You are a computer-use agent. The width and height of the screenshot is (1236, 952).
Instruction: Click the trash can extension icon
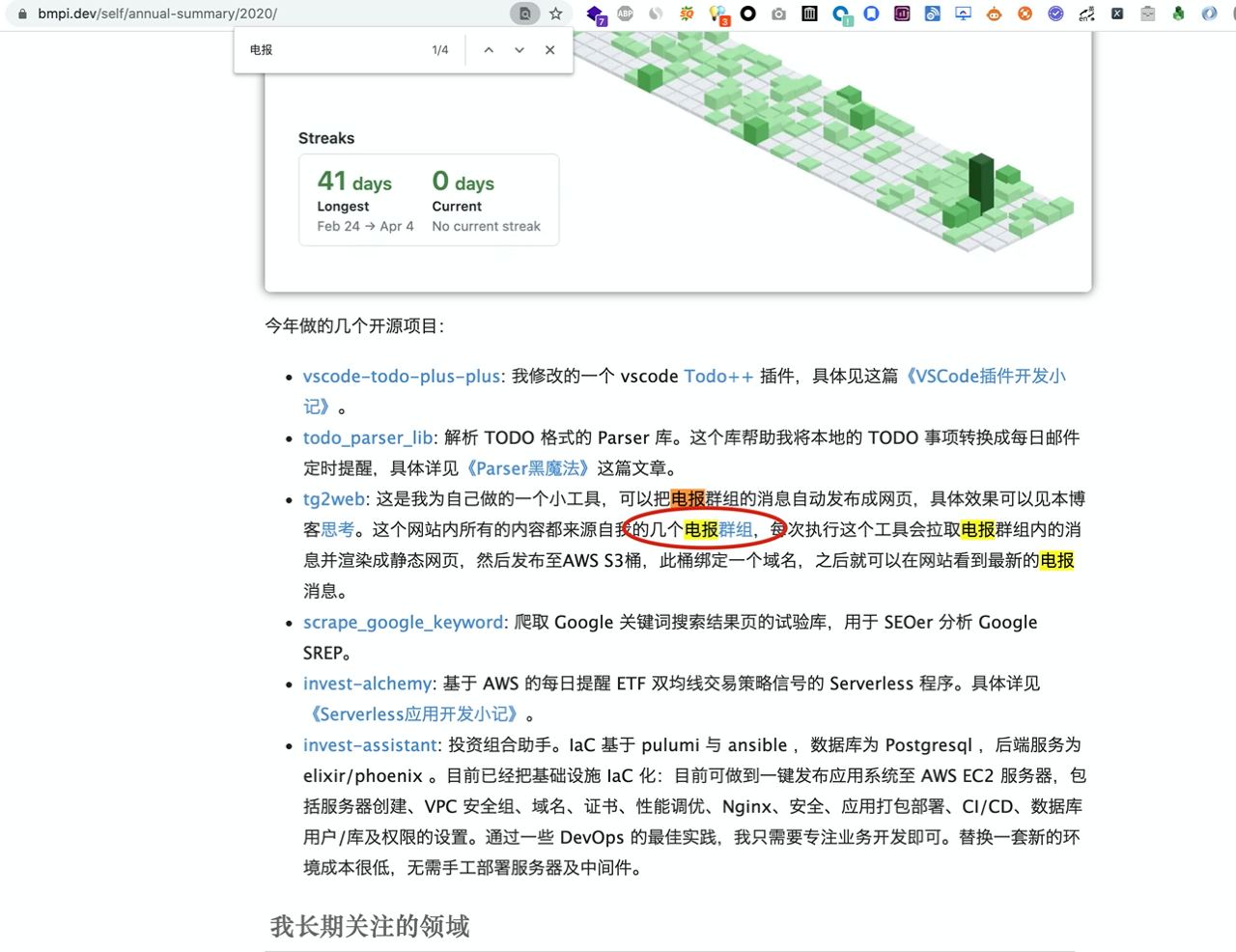tap(809, 14)
